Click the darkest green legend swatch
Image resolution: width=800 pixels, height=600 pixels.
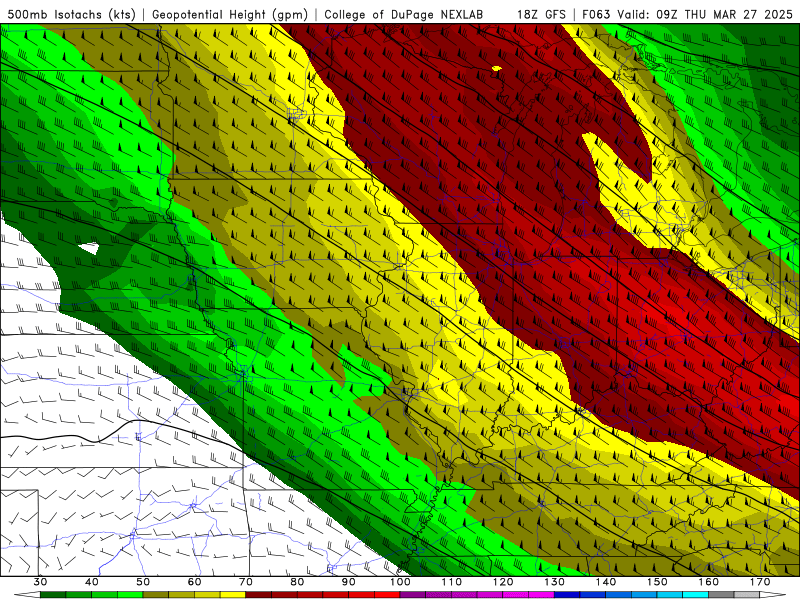pyautogui.click(x=53, y=595)
